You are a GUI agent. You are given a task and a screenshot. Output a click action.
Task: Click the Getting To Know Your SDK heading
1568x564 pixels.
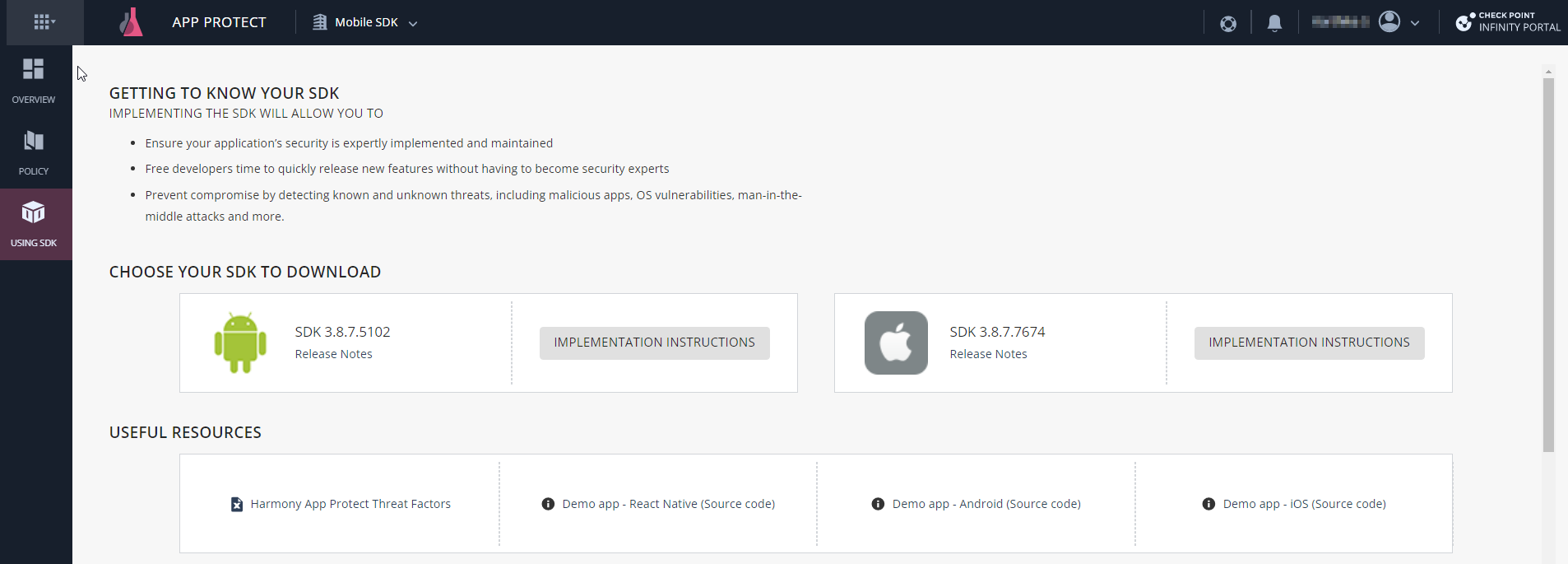click(225, 93)
